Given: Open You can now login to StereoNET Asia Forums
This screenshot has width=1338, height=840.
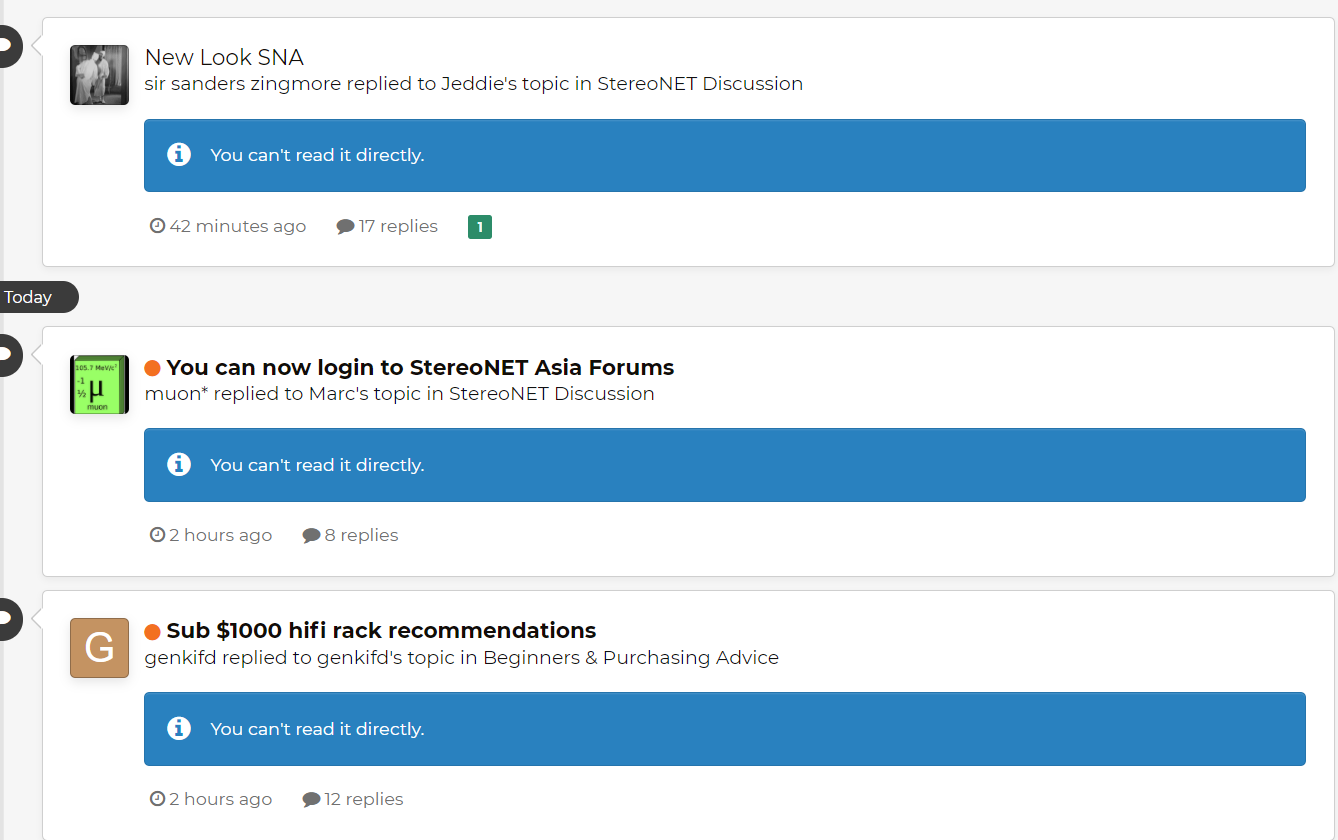Looking at the screenshot, I should pos(420,367).
